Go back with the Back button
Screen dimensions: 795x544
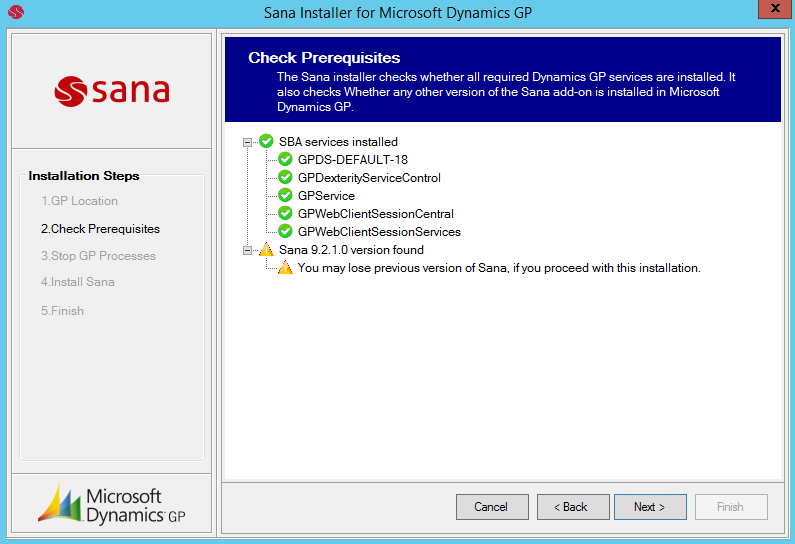pos(573,507)
